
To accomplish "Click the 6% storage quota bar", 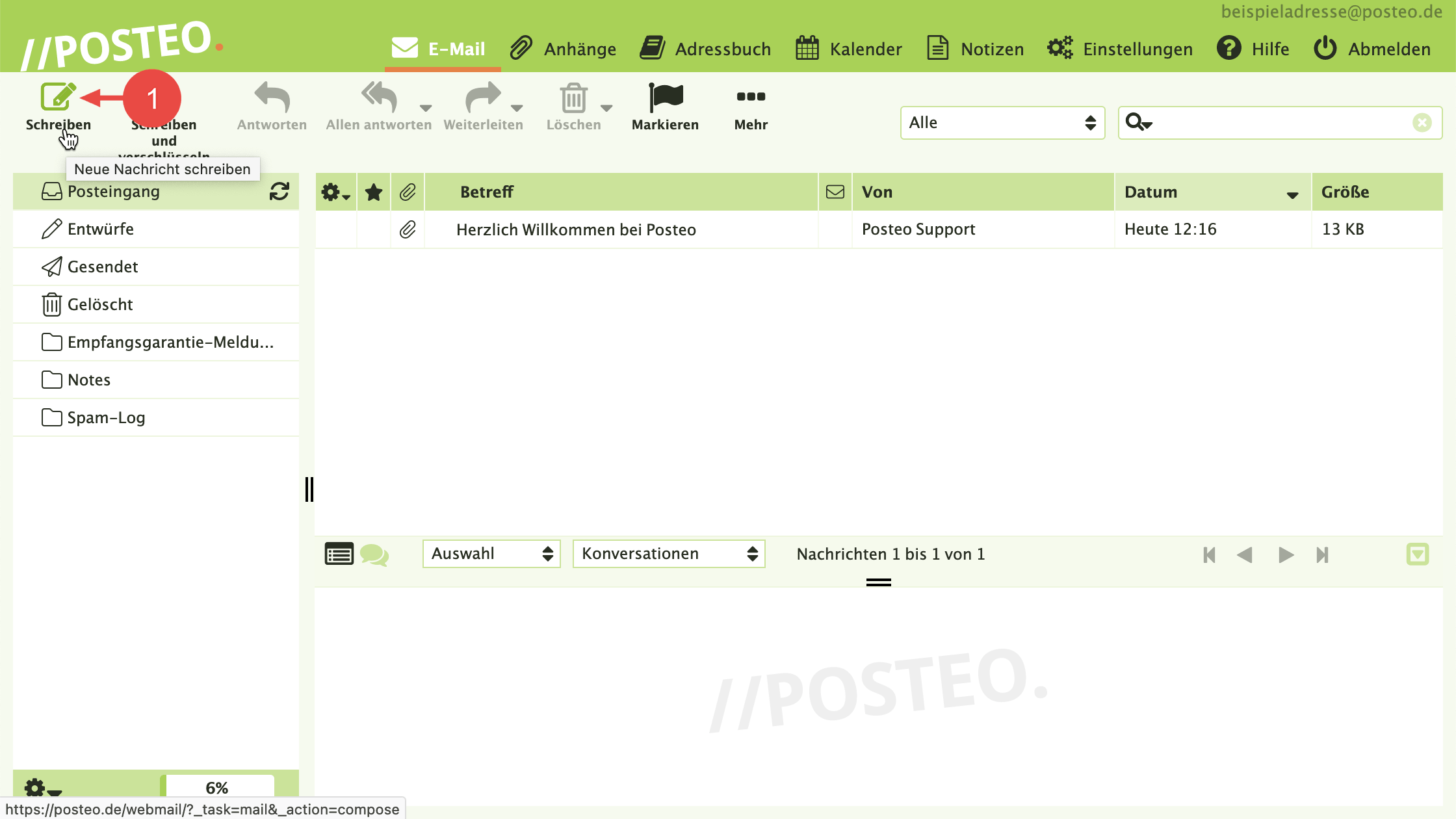I will point(218,787).
